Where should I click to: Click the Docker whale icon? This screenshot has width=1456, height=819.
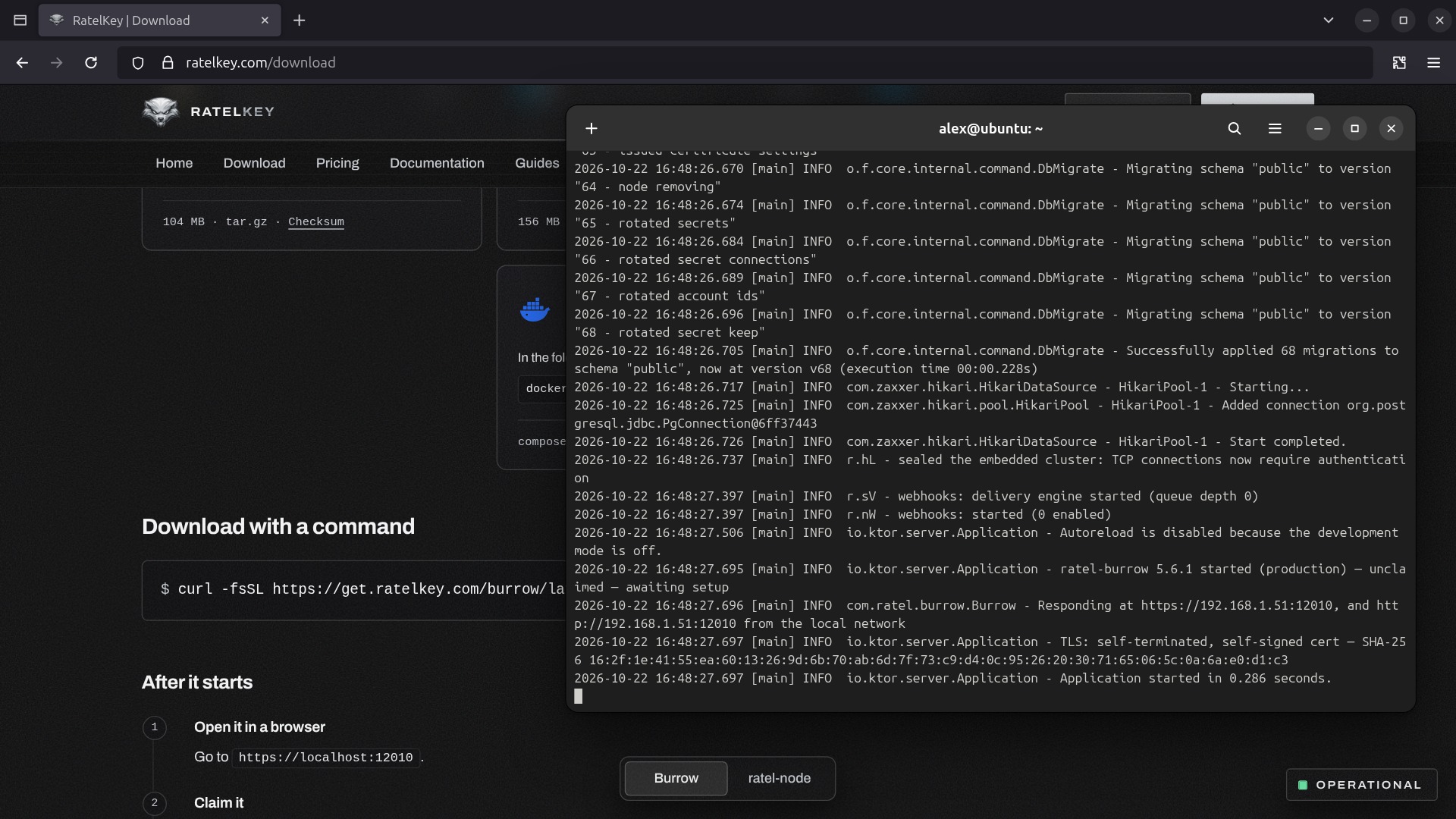pos(535,309)
